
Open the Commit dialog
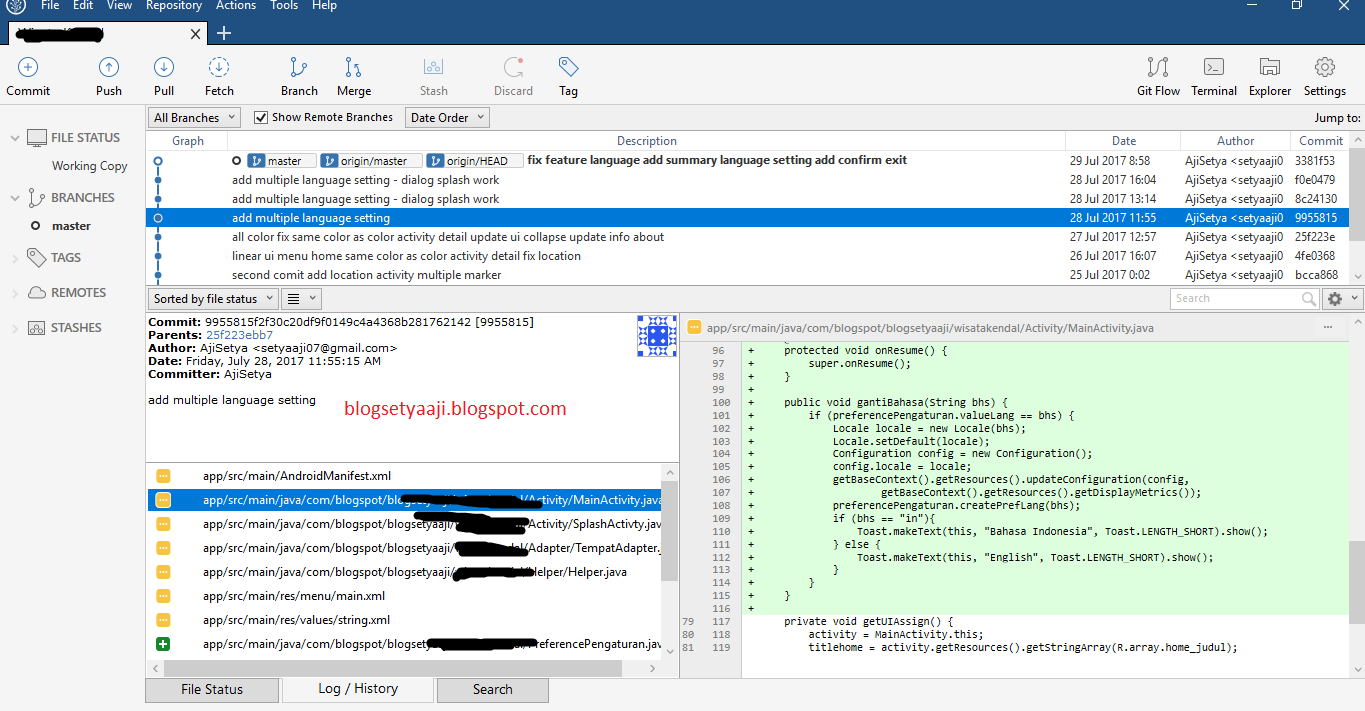click(x=27, y=75)
